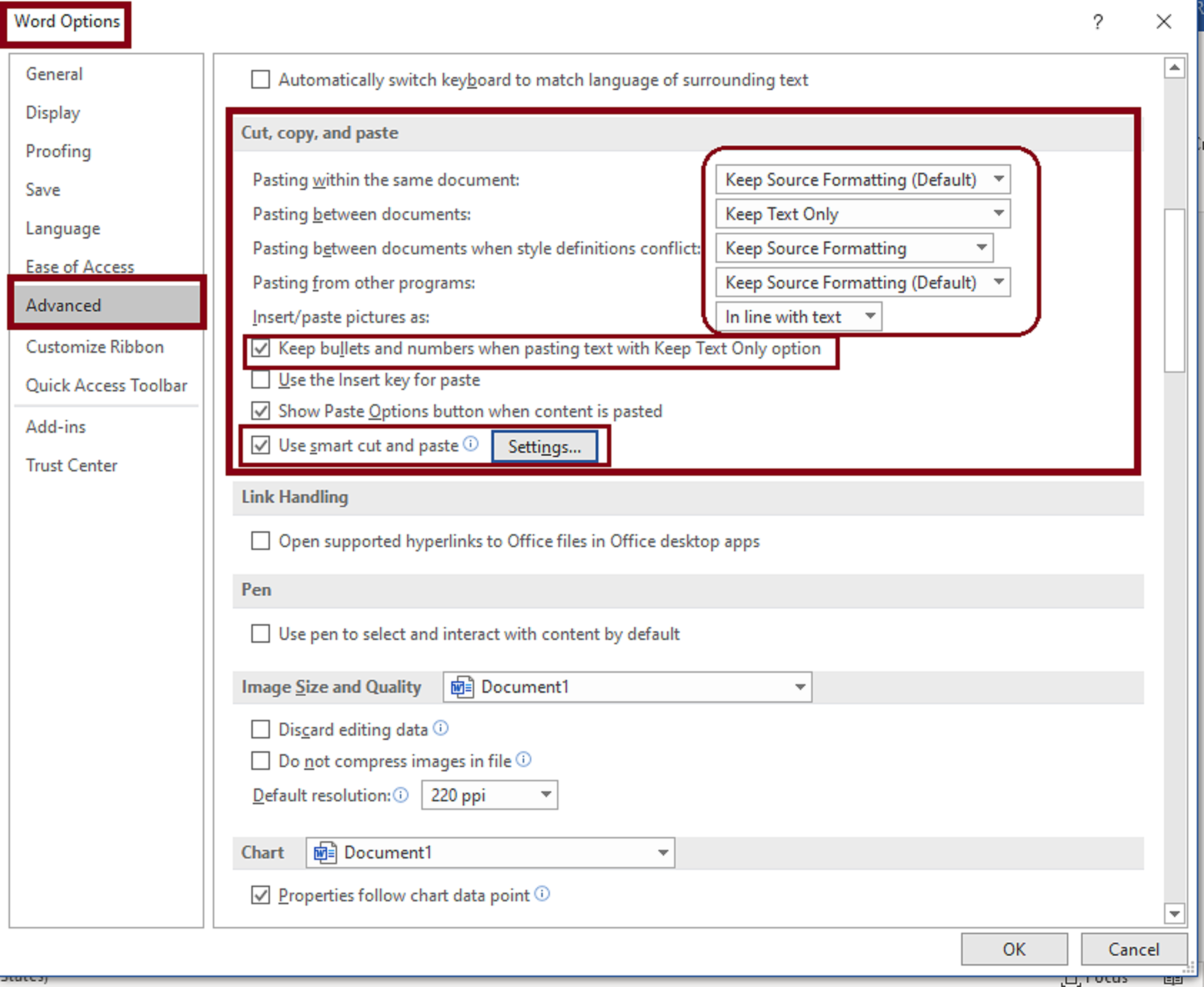Click info icon beside Do not compress images
Image resolution: width=1204 pixels, height=987 pixels.
(x=523, y=759)
